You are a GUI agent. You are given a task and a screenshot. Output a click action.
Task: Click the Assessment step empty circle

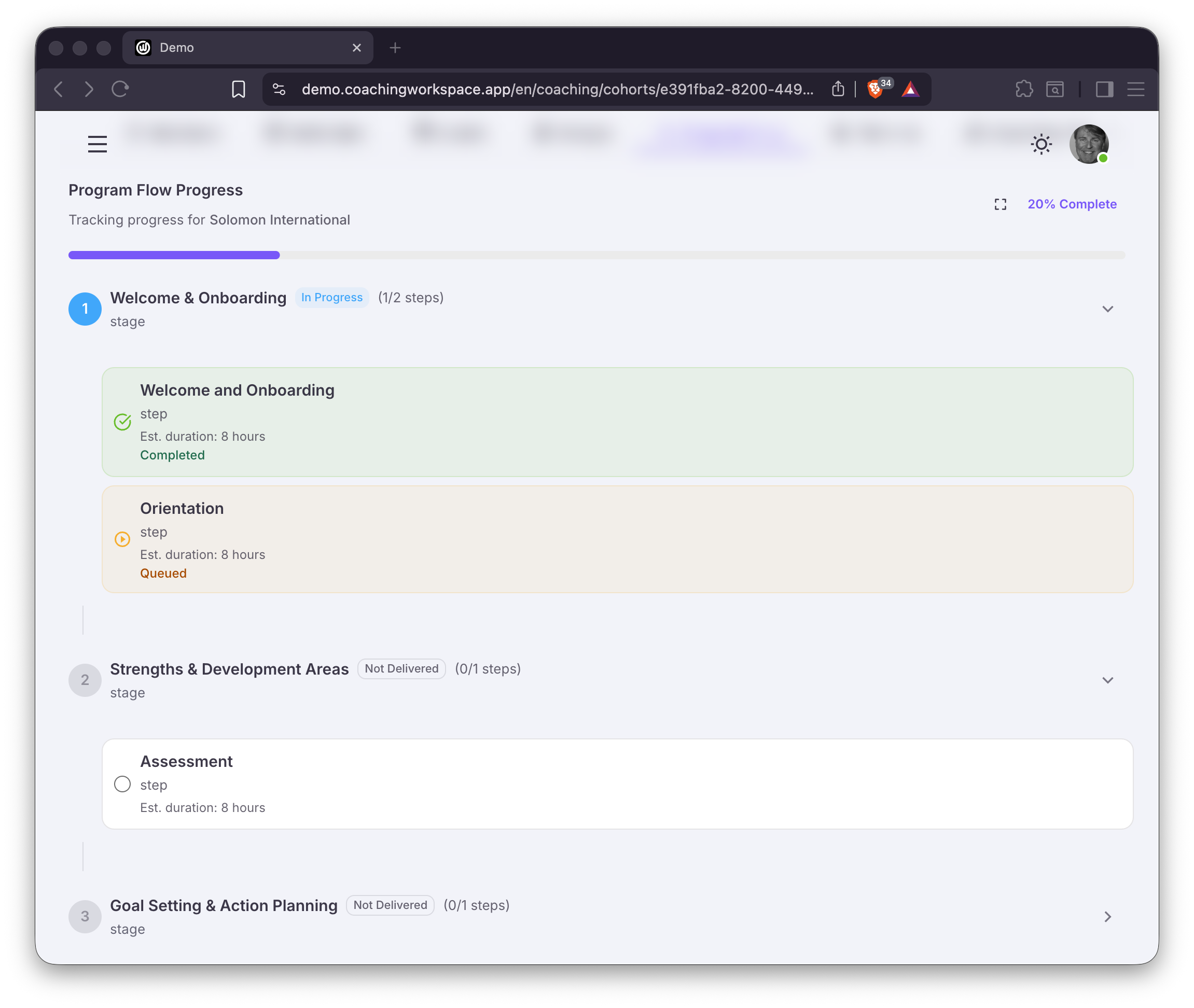point(122,784)
